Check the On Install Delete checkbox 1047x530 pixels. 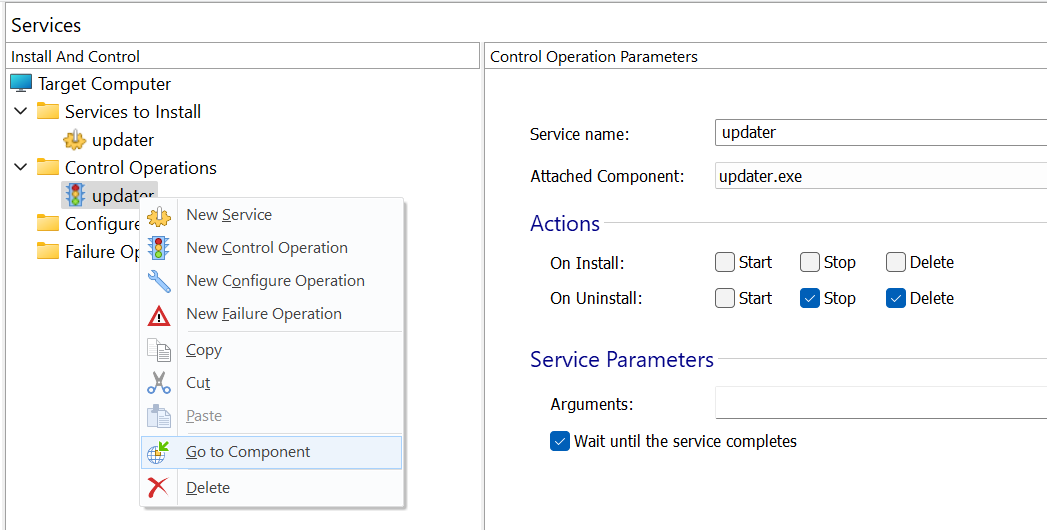tap(896, 262)
